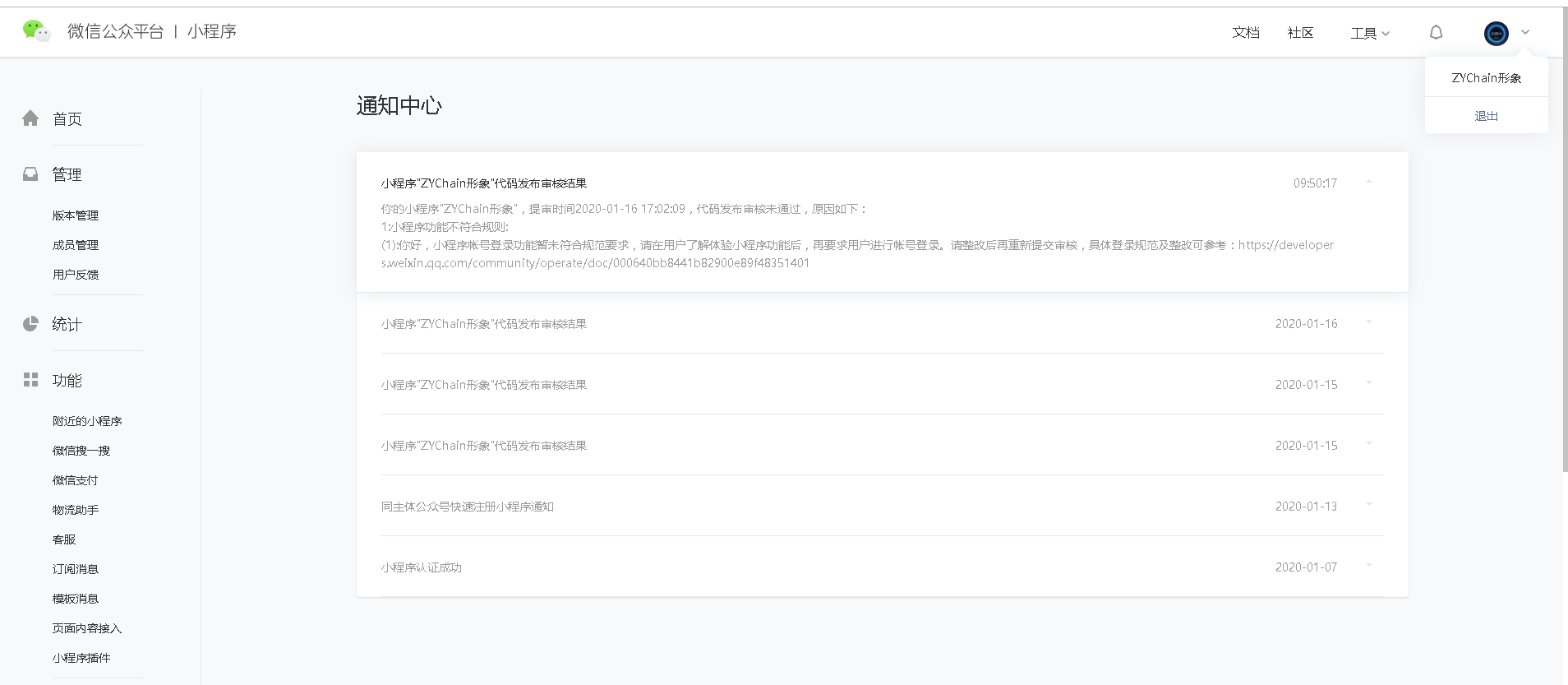Viewport: 1568px width, 685px height.
Task: Go to 首页 in sidebar
Action: coord(67,119)
